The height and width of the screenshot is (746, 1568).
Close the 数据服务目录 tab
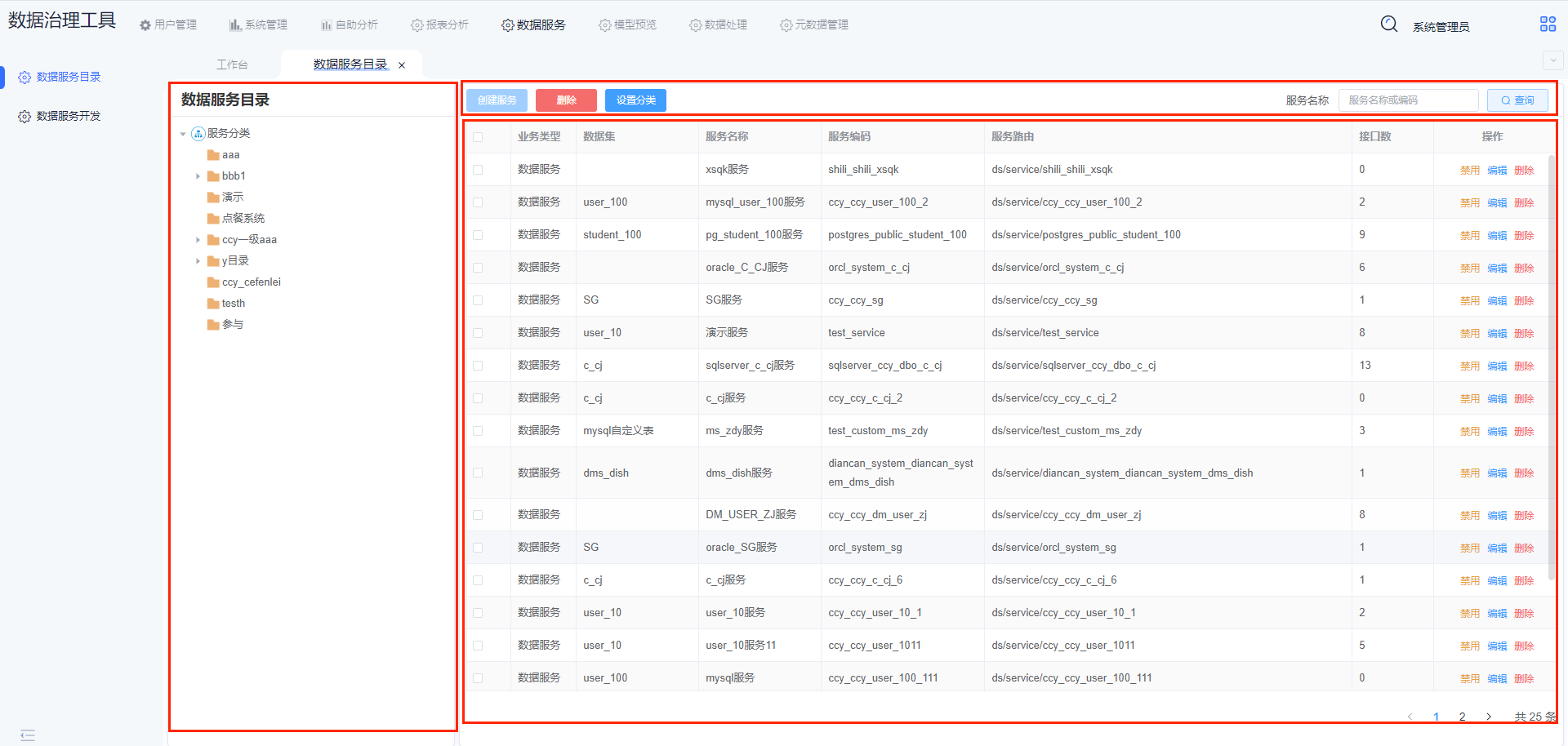[402, 65]
